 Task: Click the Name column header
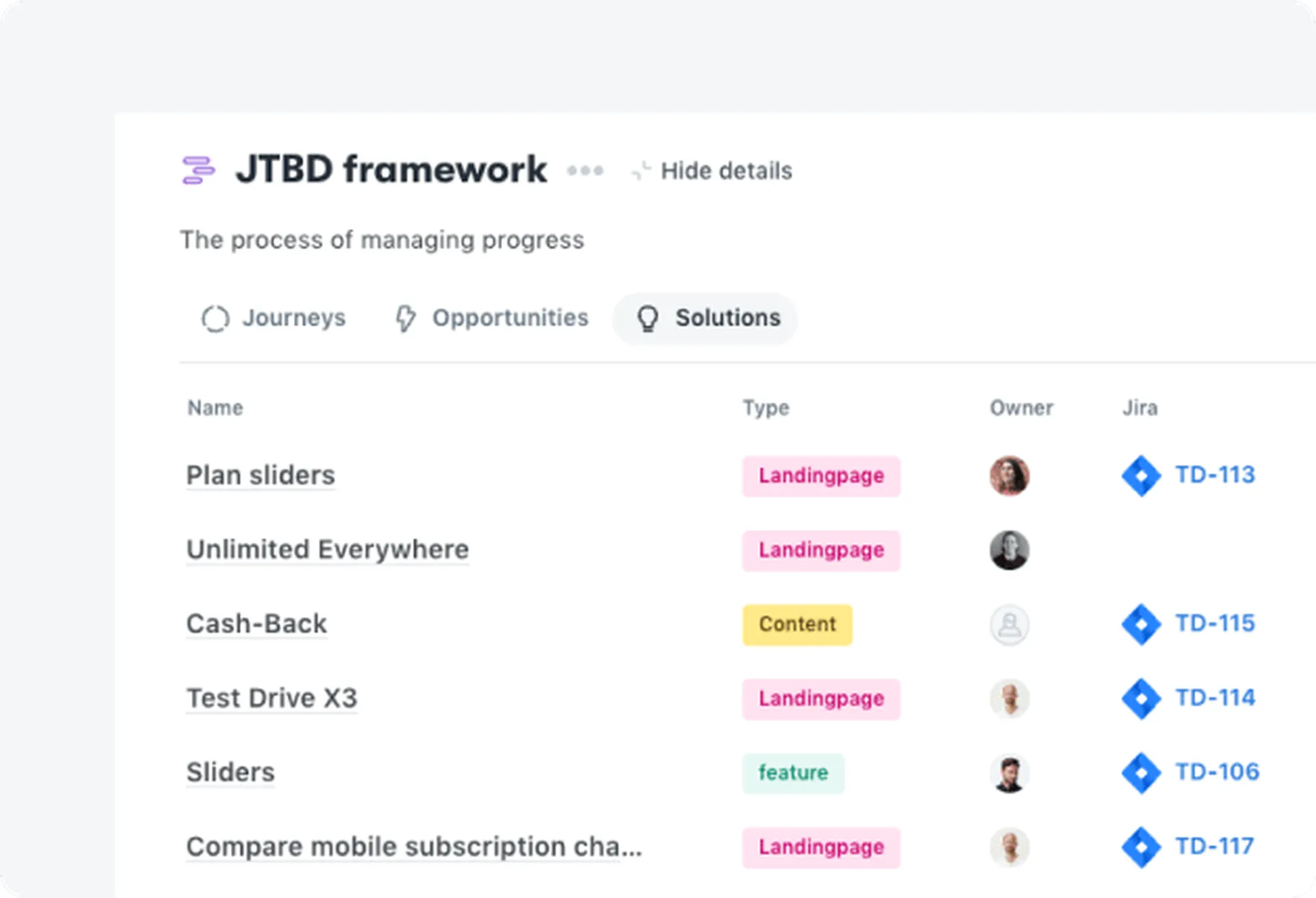[215, 409]
